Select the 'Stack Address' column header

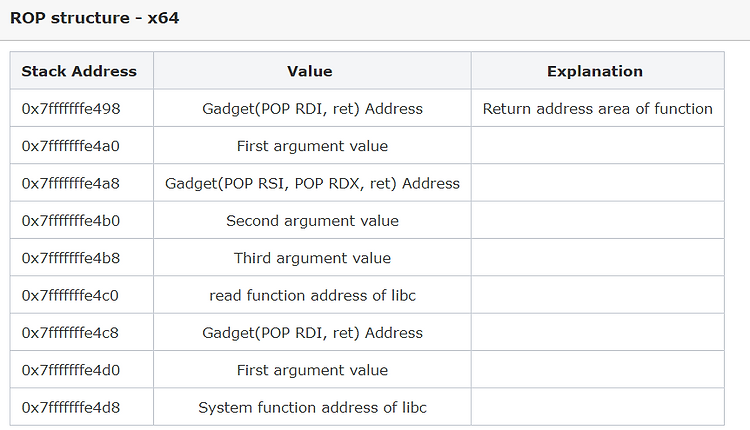coord(79,71)
